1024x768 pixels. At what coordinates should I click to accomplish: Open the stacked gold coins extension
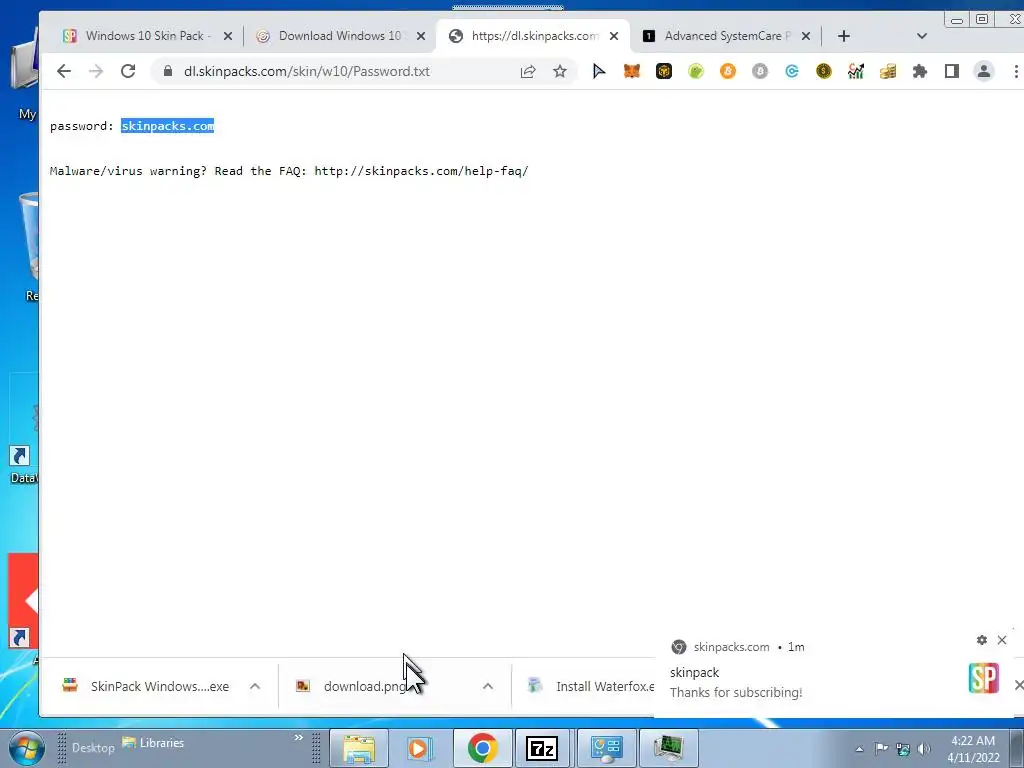(x=888, y=71)
